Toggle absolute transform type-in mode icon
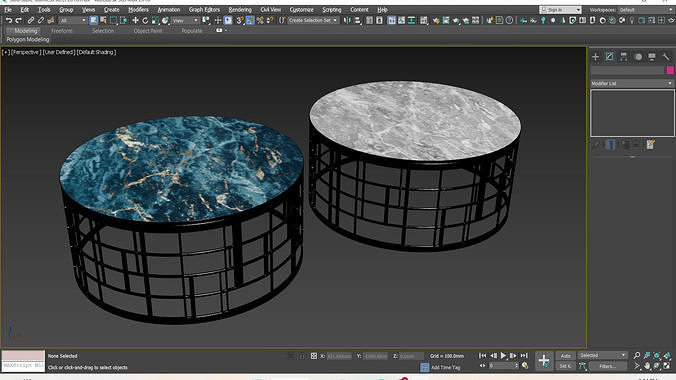676x380 pixels. [x=313, y=356]
